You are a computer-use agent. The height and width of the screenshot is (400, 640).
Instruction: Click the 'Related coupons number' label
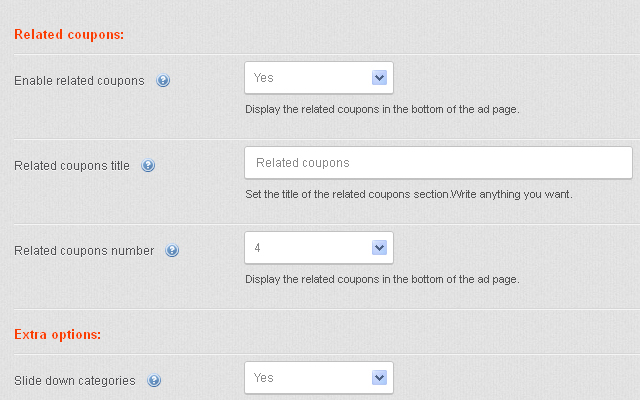click(84, 251)
